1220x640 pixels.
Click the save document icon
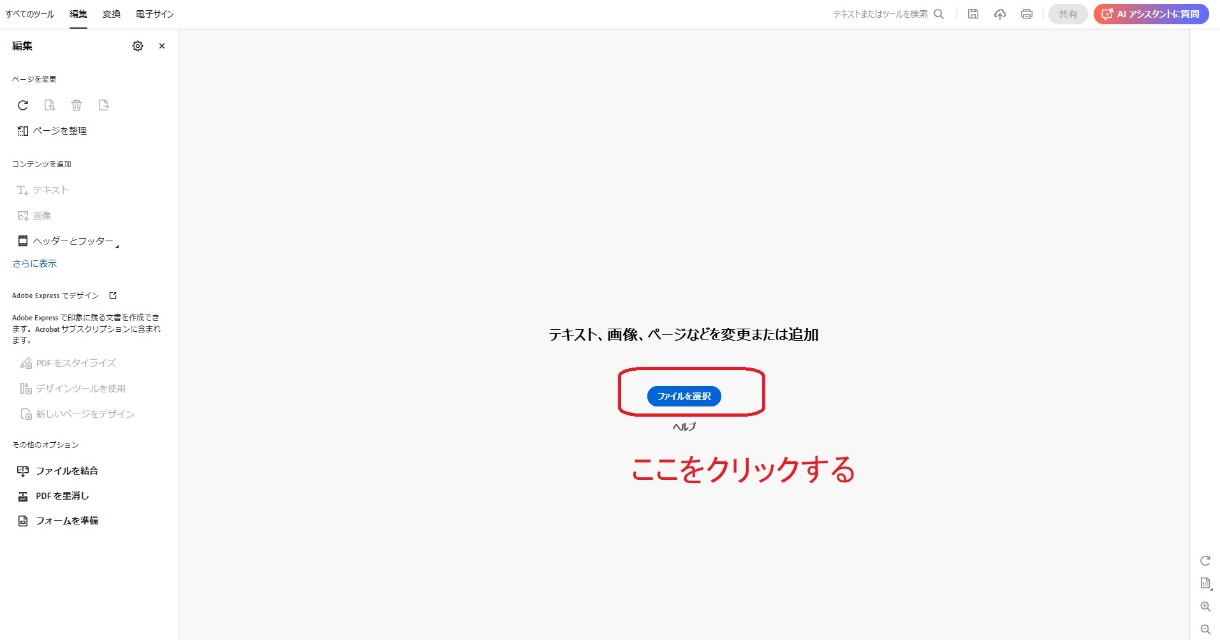click(973, 14)
